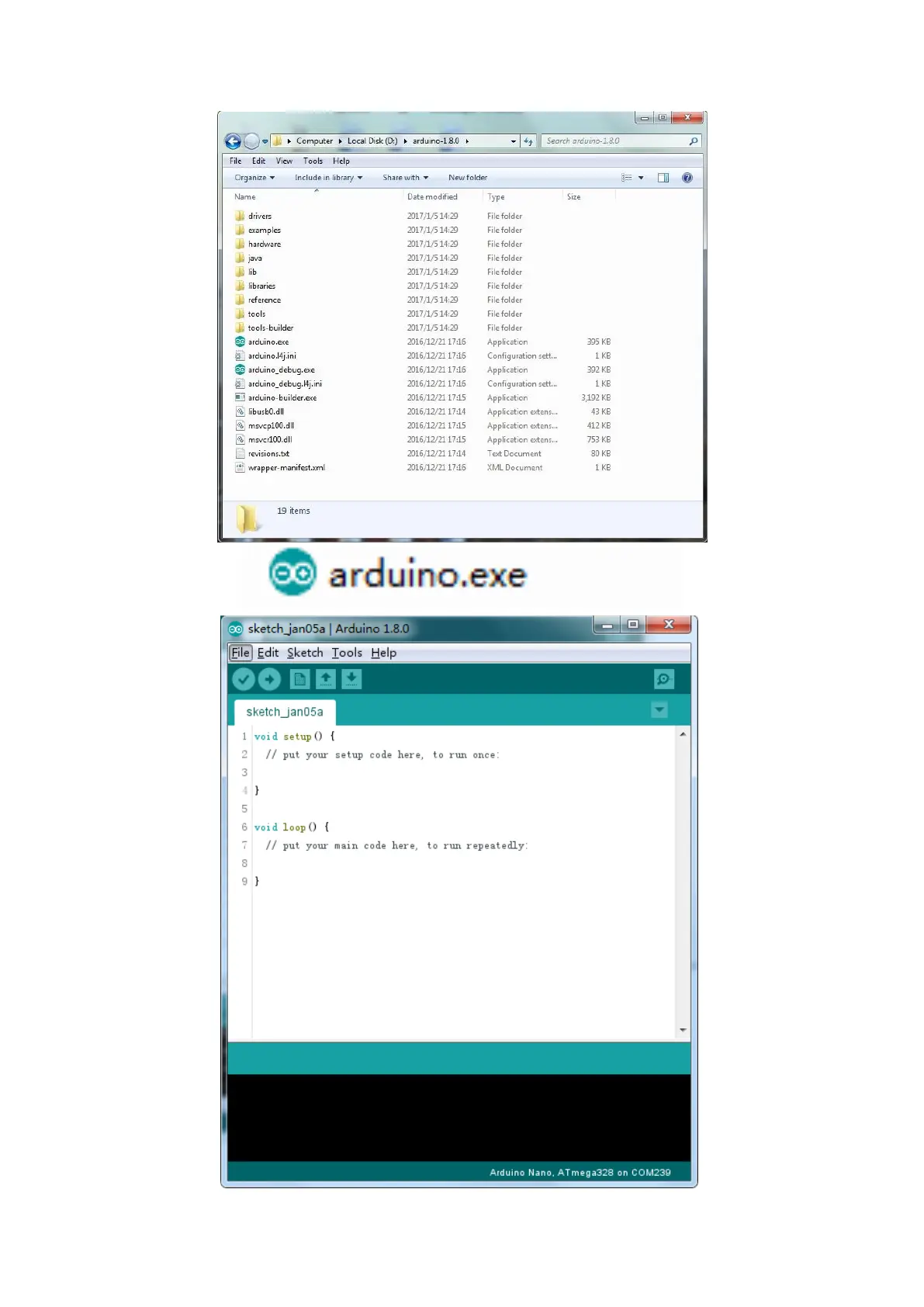Open the Arduino File menu
This screenshot has width=924, height=1307.
point(241,653)
